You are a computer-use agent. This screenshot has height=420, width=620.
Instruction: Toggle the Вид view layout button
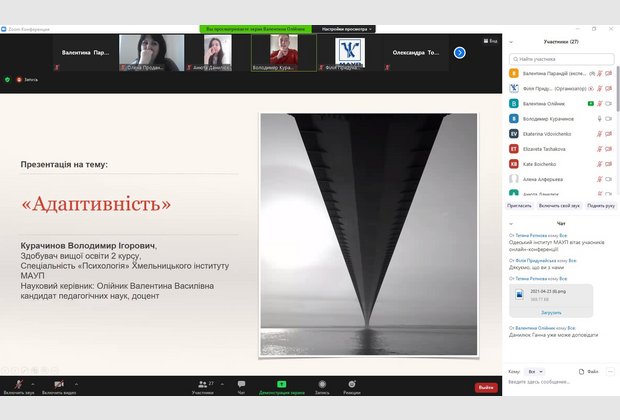click(x=490, y=41)
